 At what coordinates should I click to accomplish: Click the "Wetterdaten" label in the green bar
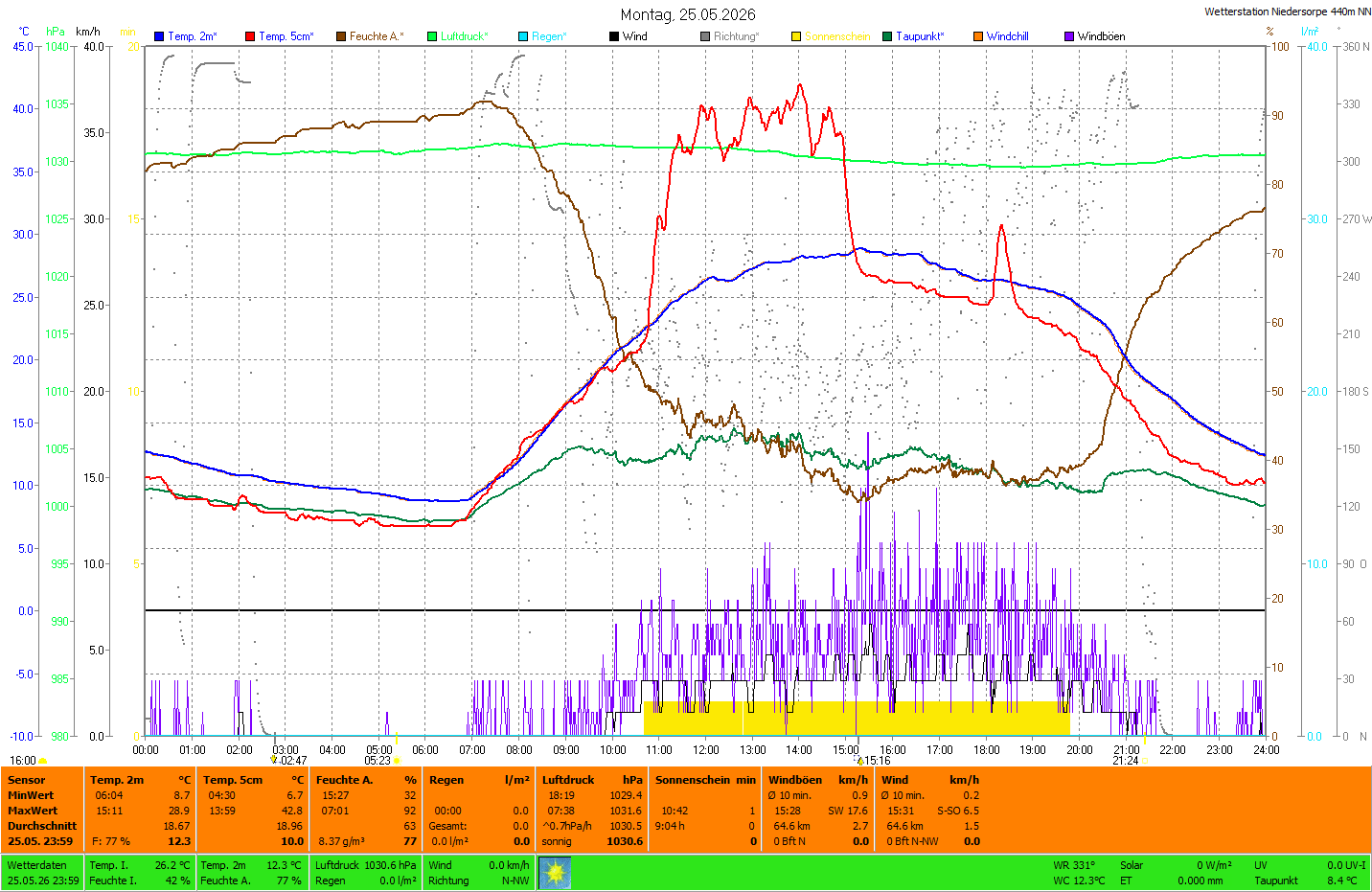37,865
